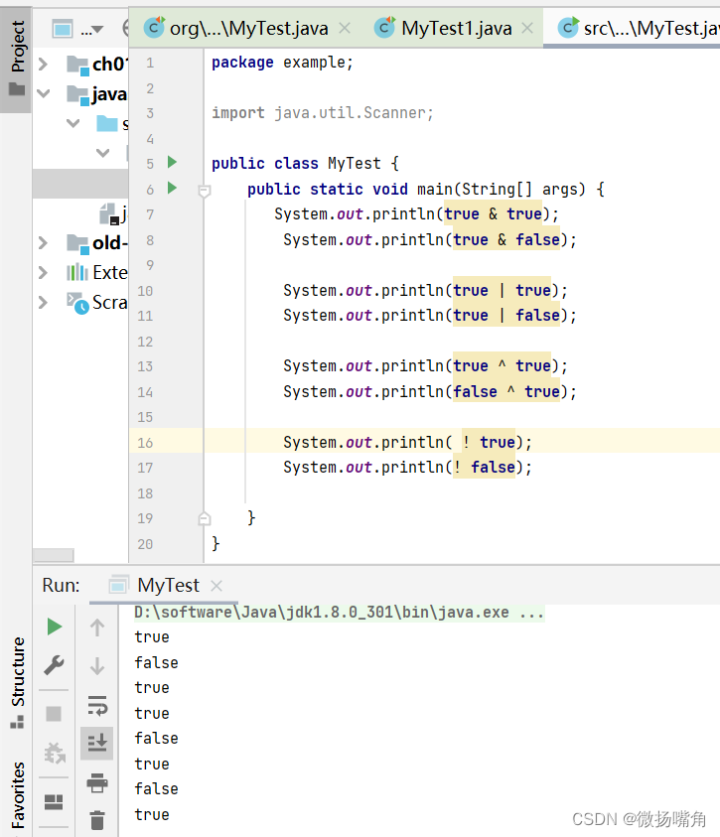Collapse the java- module node
720x837 pixels.
pyautogui.click(x=43, y=94)
